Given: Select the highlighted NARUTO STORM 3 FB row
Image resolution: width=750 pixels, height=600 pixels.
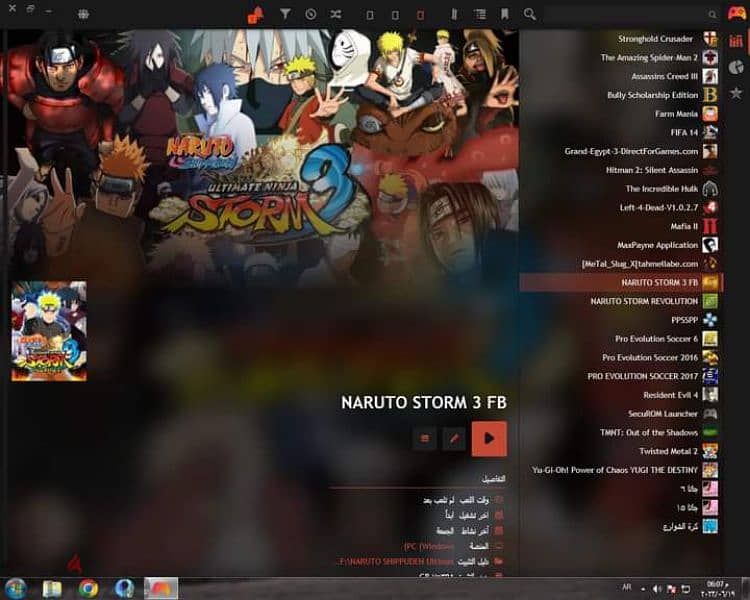Looking at the screenshot, I should click(621, 282).
